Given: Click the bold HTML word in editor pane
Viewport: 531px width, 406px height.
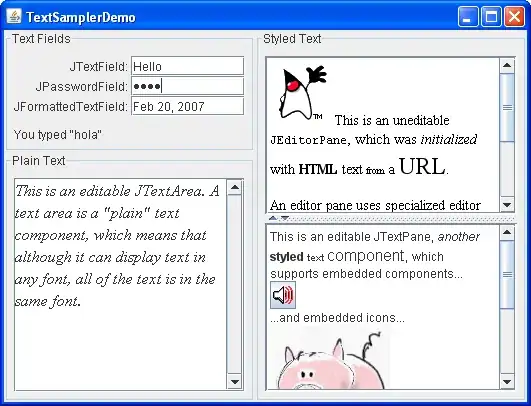Looking at the screenshot, I should (x=318, y=169).
